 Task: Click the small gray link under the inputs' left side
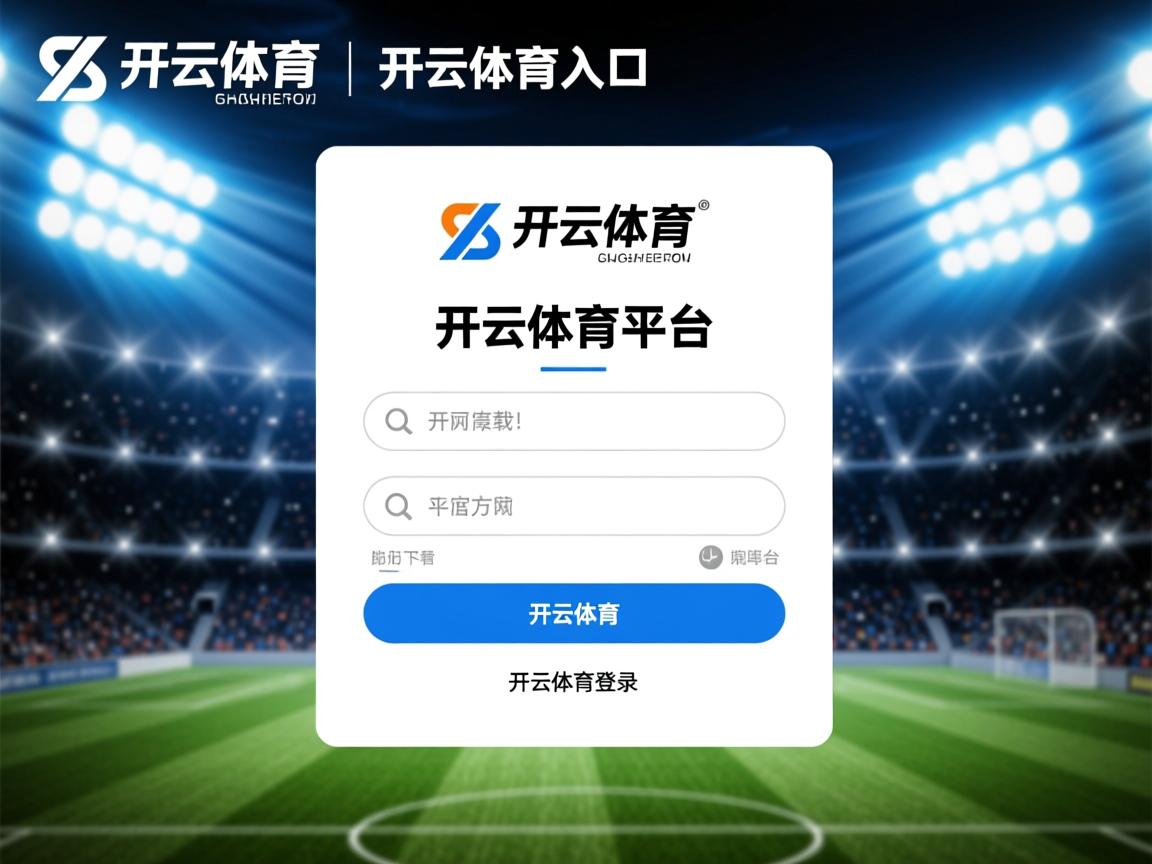coord(403,558)
